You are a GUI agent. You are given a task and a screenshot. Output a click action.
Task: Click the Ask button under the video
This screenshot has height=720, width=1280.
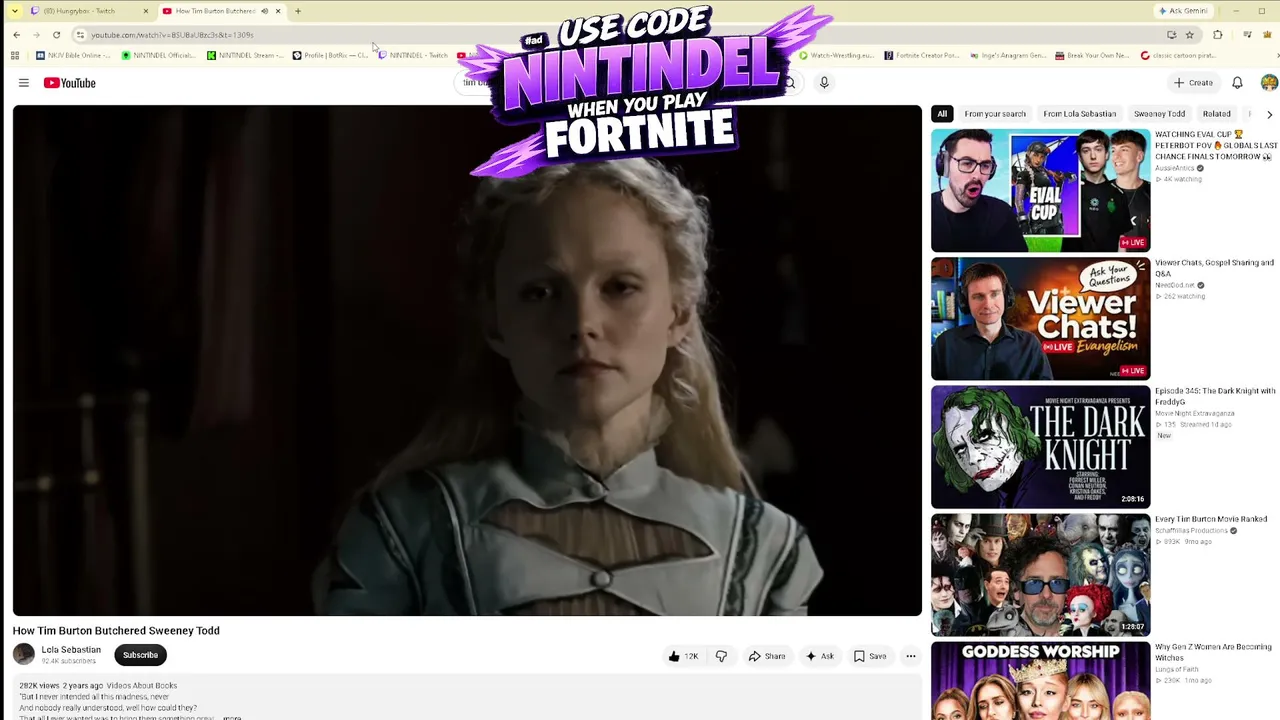pyautogui.click(x=820, y=656)
